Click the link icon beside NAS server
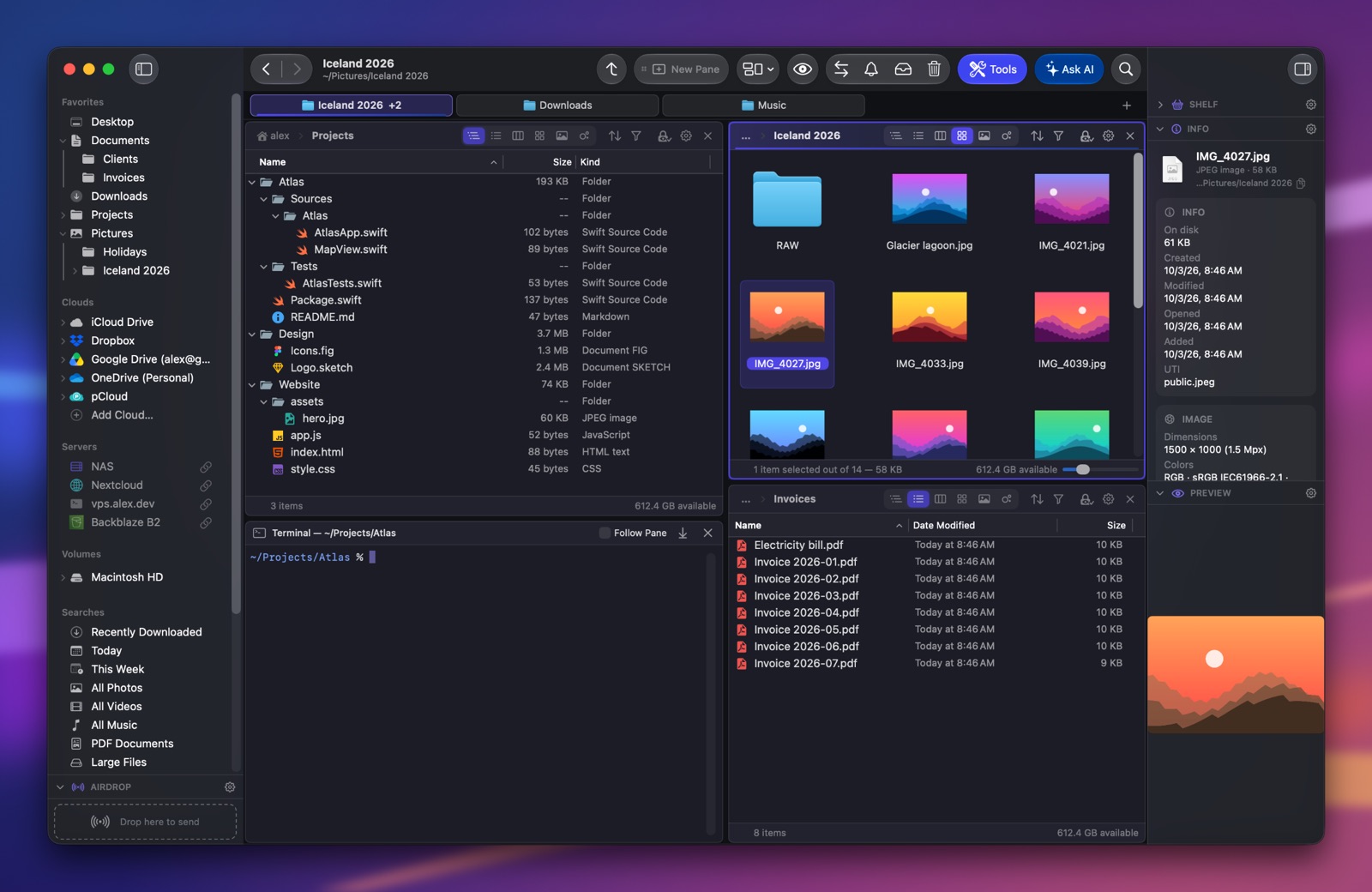This screenshot has width=1372, height=892. click(x=206, y=467)
